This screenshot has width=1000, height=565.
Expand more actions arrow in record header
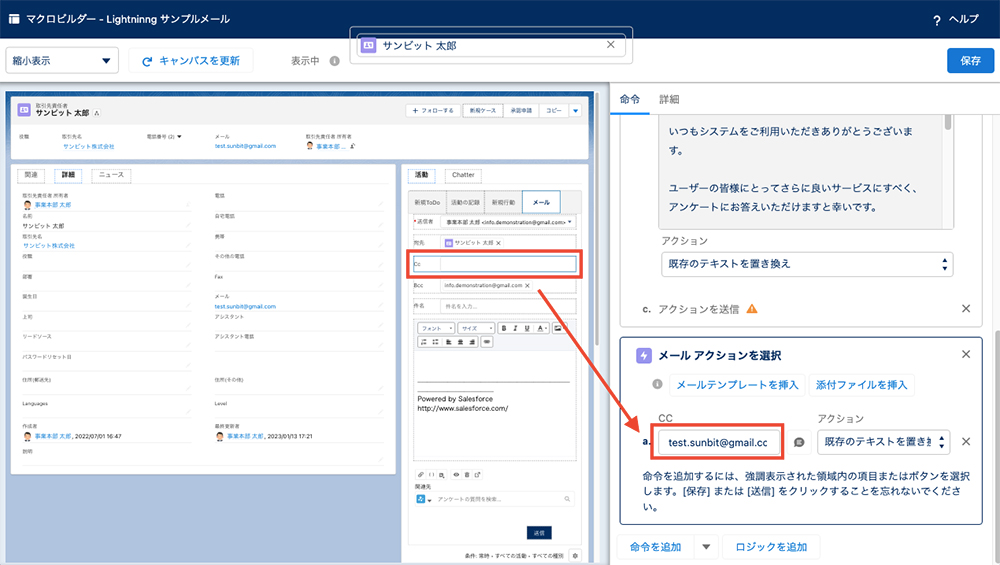[575, 110]
